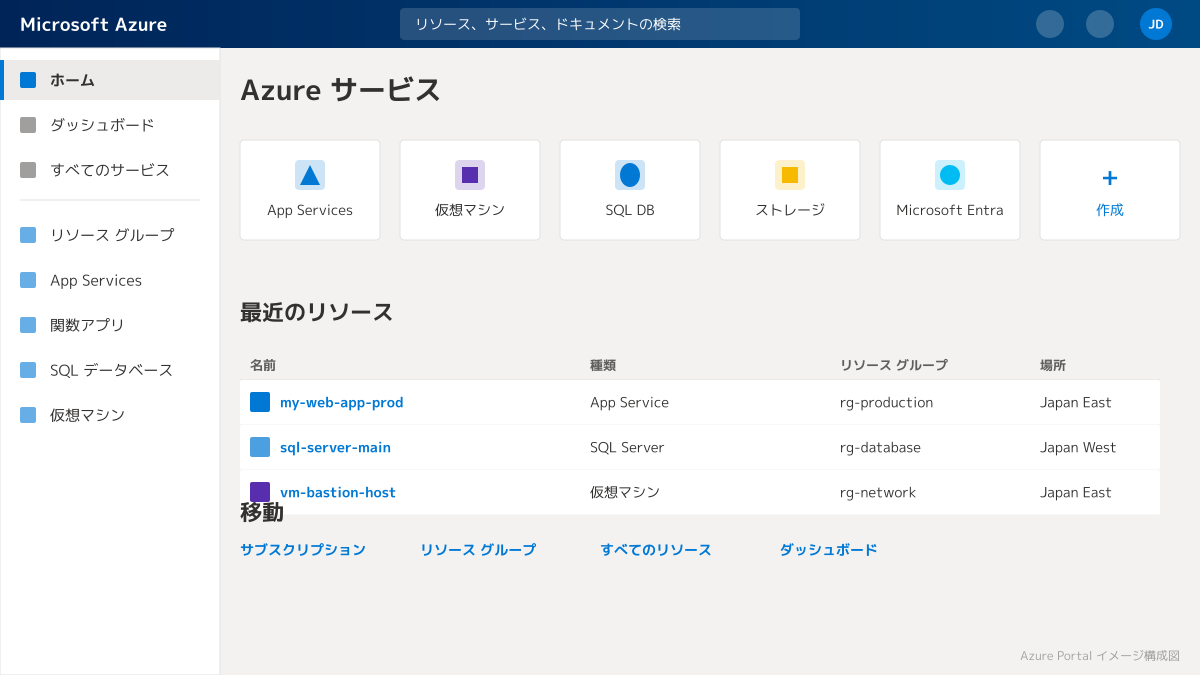The width and height of the screenshot is (1200, 675).
Task: Click the リソース グループ column header
Action: click(x=894, y=365)
